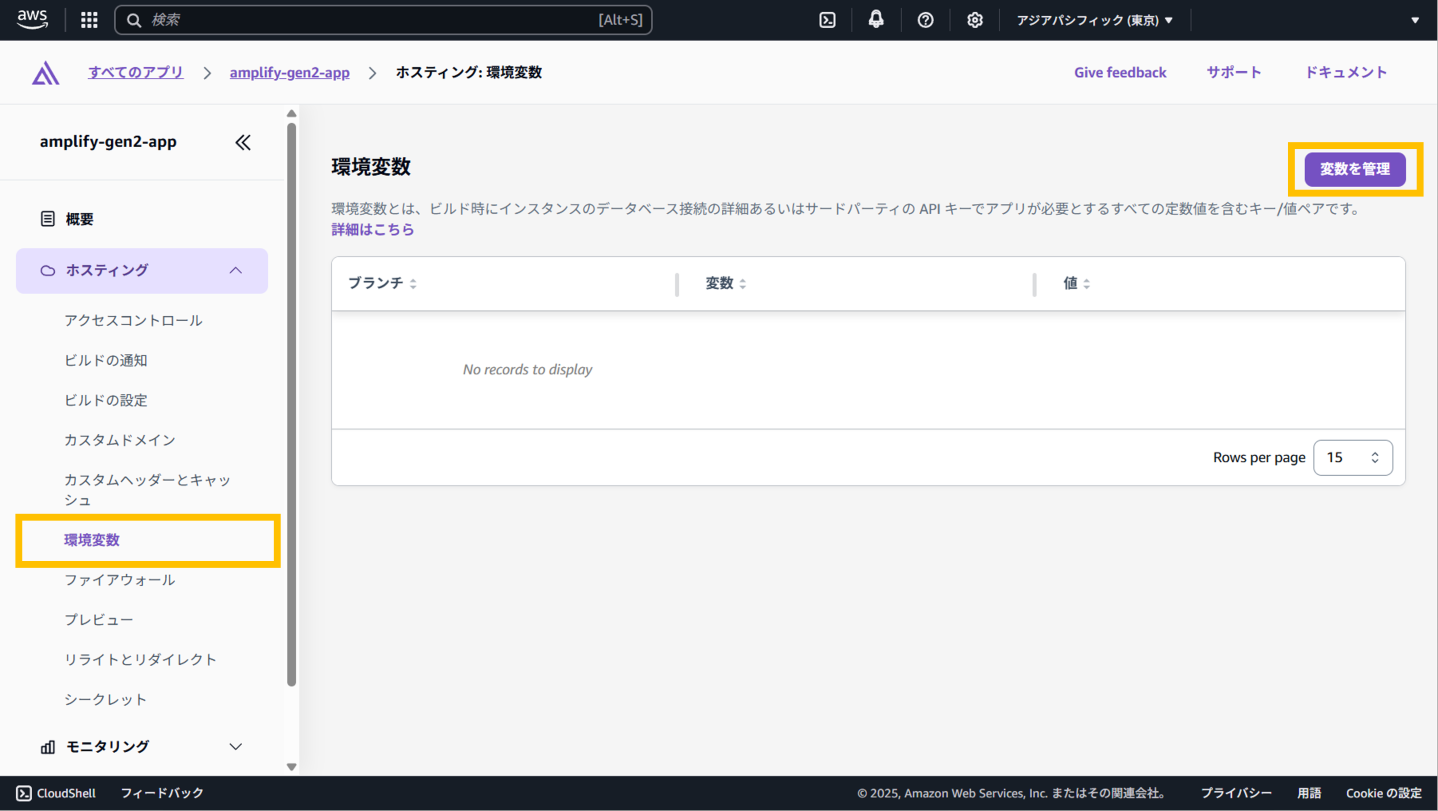Sort by the 変数 column header
This screenshot has height=811, width=1438.
point(726,284)
